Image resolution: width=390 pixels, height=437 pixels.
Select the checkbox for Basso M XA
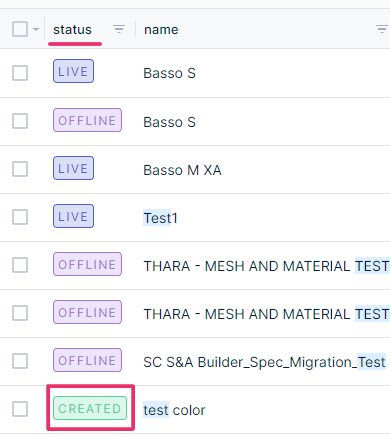(20, 169)
